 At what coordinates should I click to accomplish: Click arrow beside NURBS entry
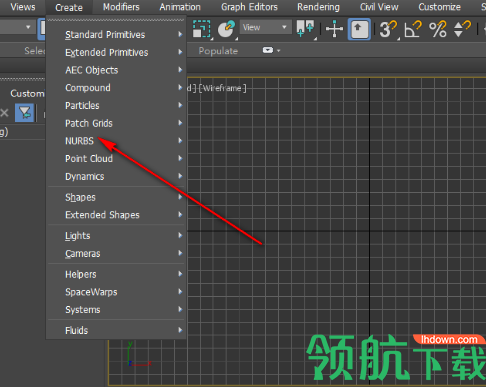(180, 140)
